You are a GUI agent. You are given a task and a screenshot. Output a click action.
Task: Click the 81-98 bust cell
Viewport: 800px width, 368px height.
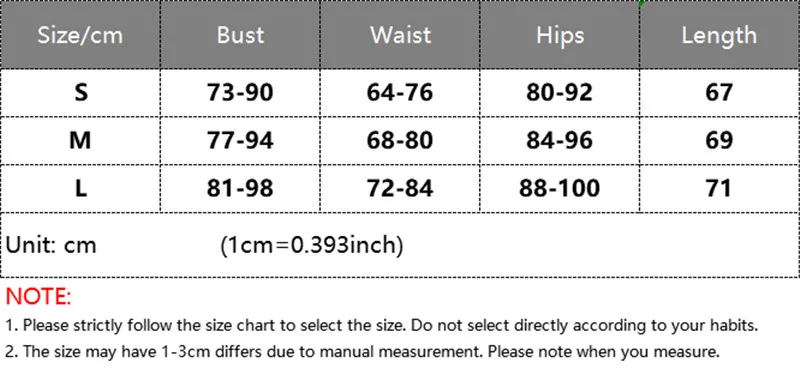click(240, 188)
